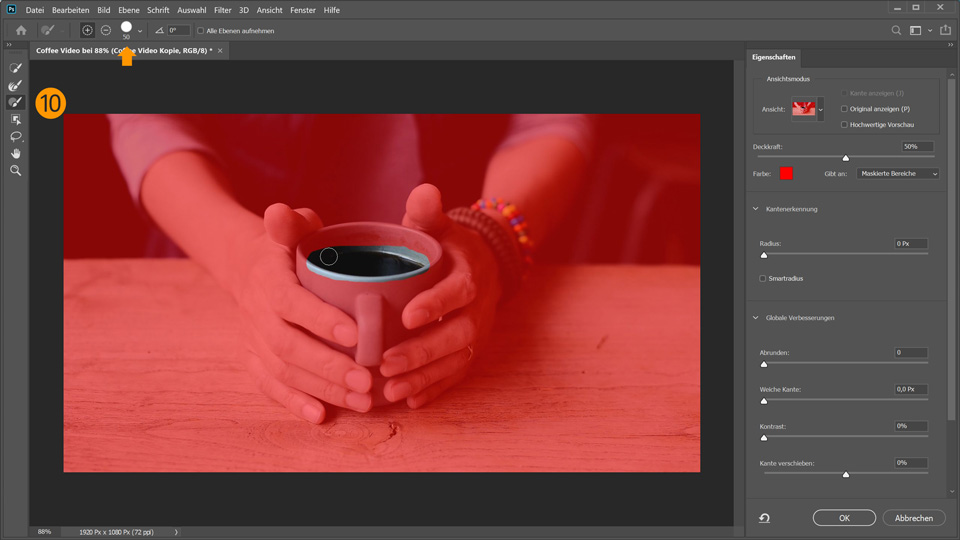Collapse the properties panel with double arrows
The height and width of the screenshot is (540, 960).
950,45
